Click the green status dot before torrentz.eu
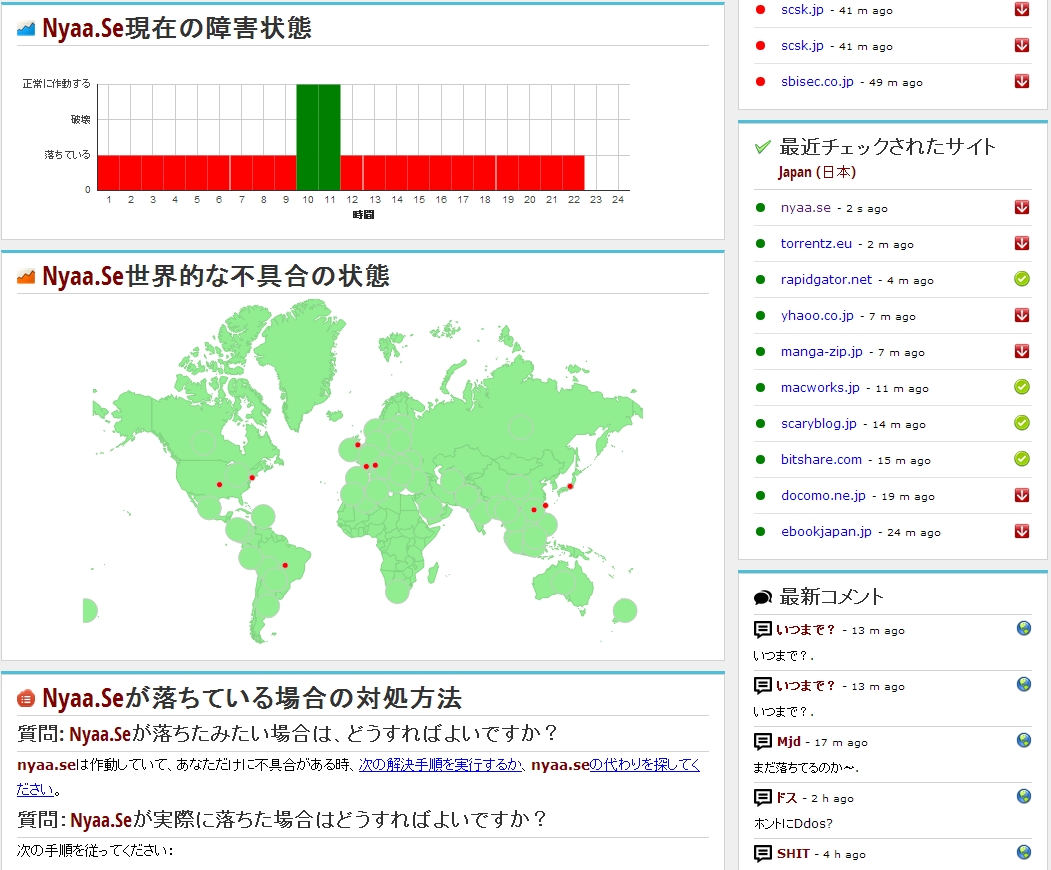Image resolution: width=1051 pixels, height=870 pixels. pos(760,244)
